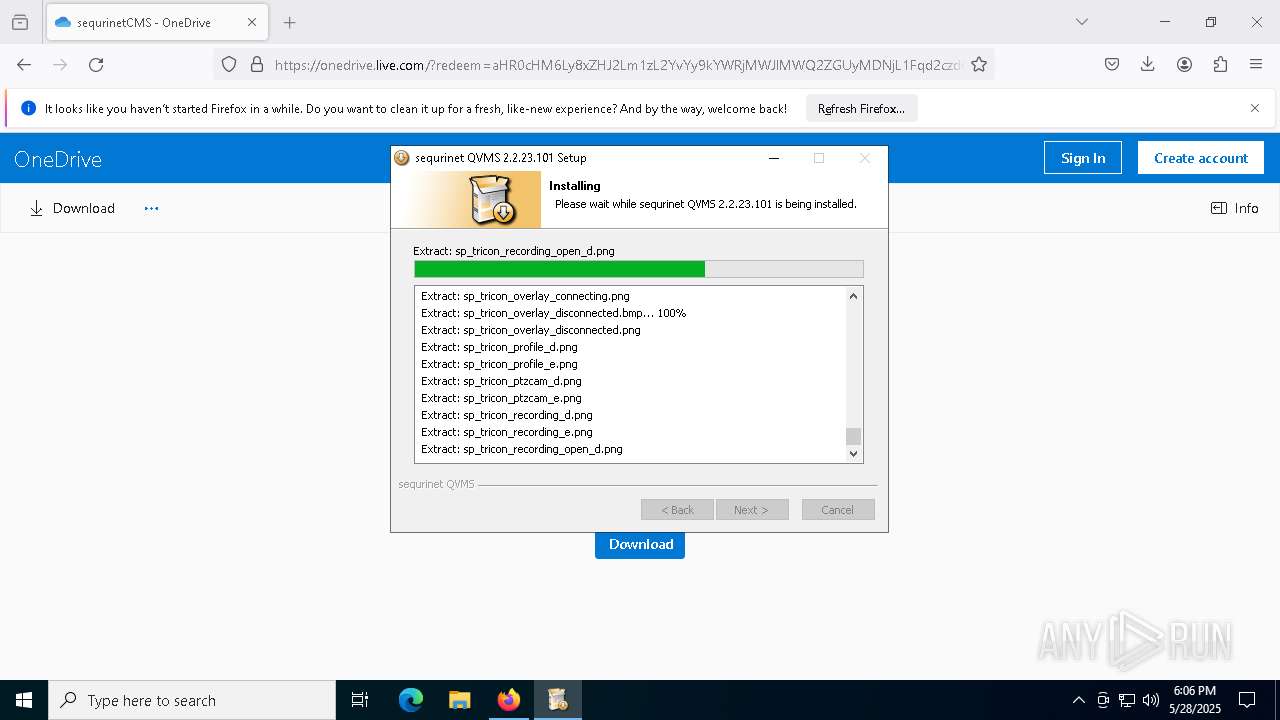Screen dimensions: 1280x720
Task: Open the taskbar clock and date
Action: pyautogui.click(x=1194, y=700)
